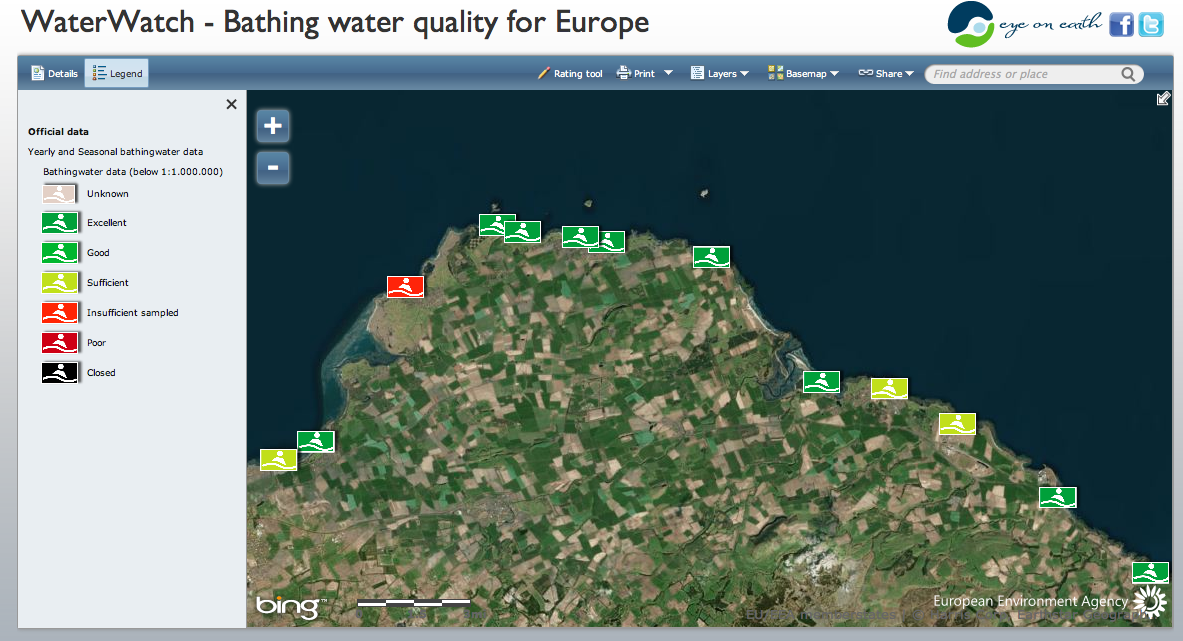Zoom in with the plus button
The image size is (1183, 641).
pos(273,126)
